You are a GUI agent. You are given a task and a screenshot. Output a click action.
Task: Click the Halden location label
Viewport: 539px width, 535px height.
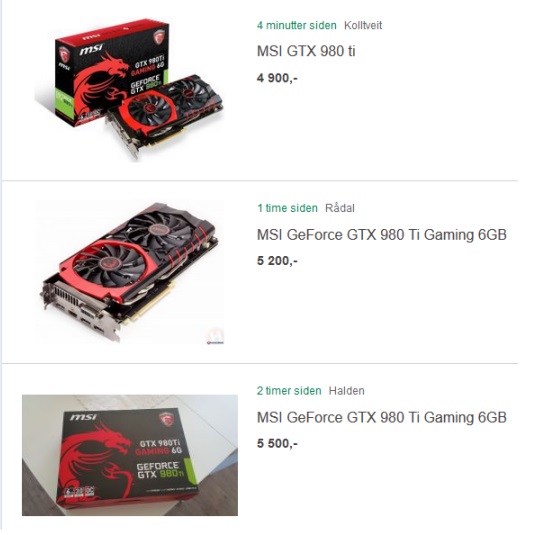click(346, 391)
